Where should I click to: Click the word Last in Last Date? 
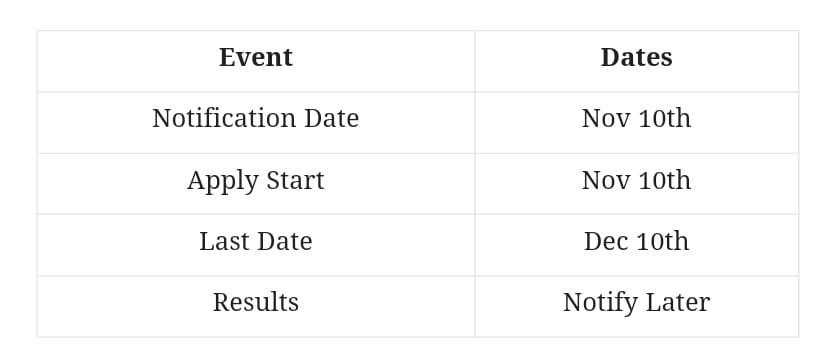tap(219, 241)
